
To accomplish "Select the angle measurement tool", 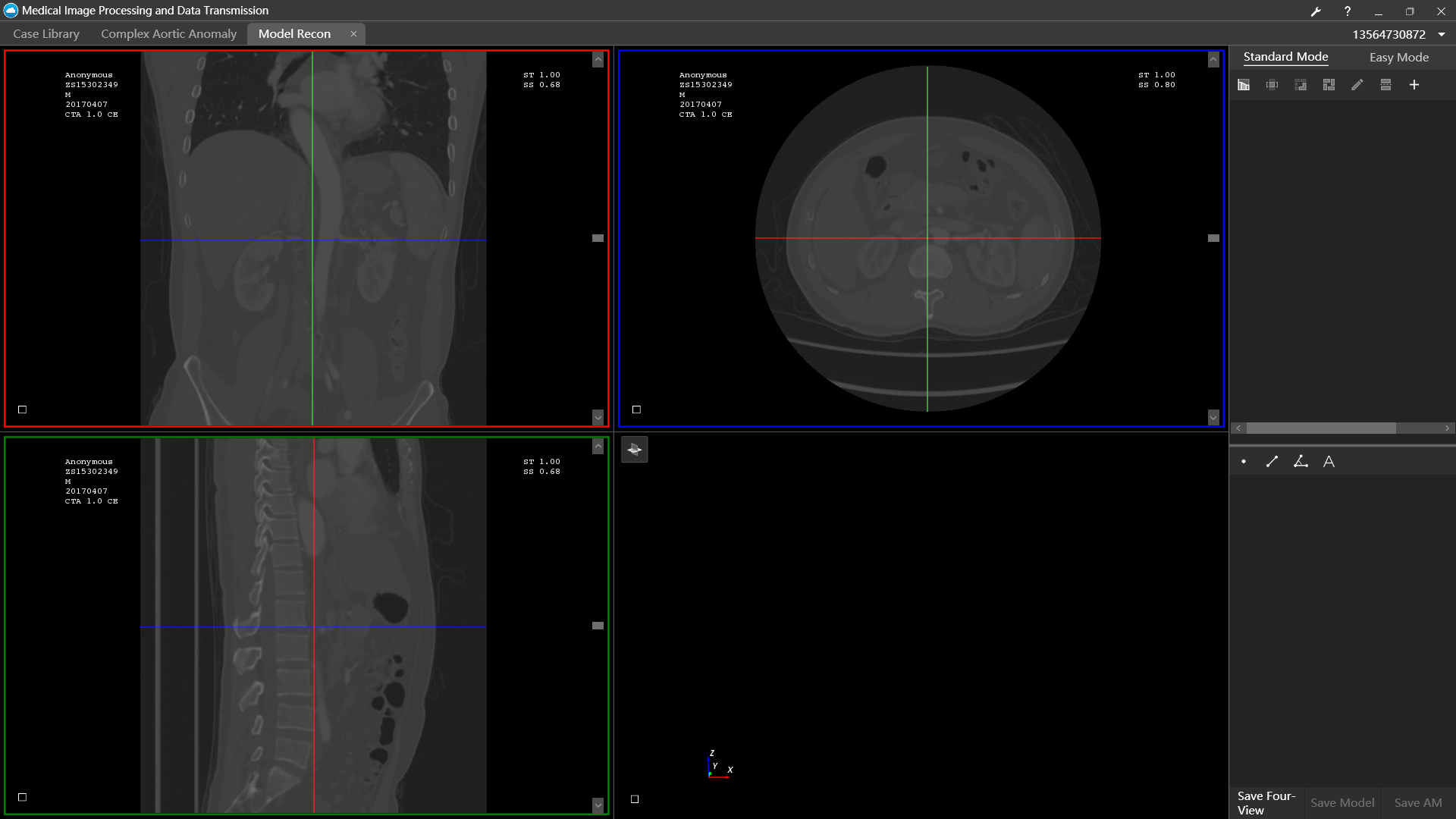I will (x=1301, y=462).
